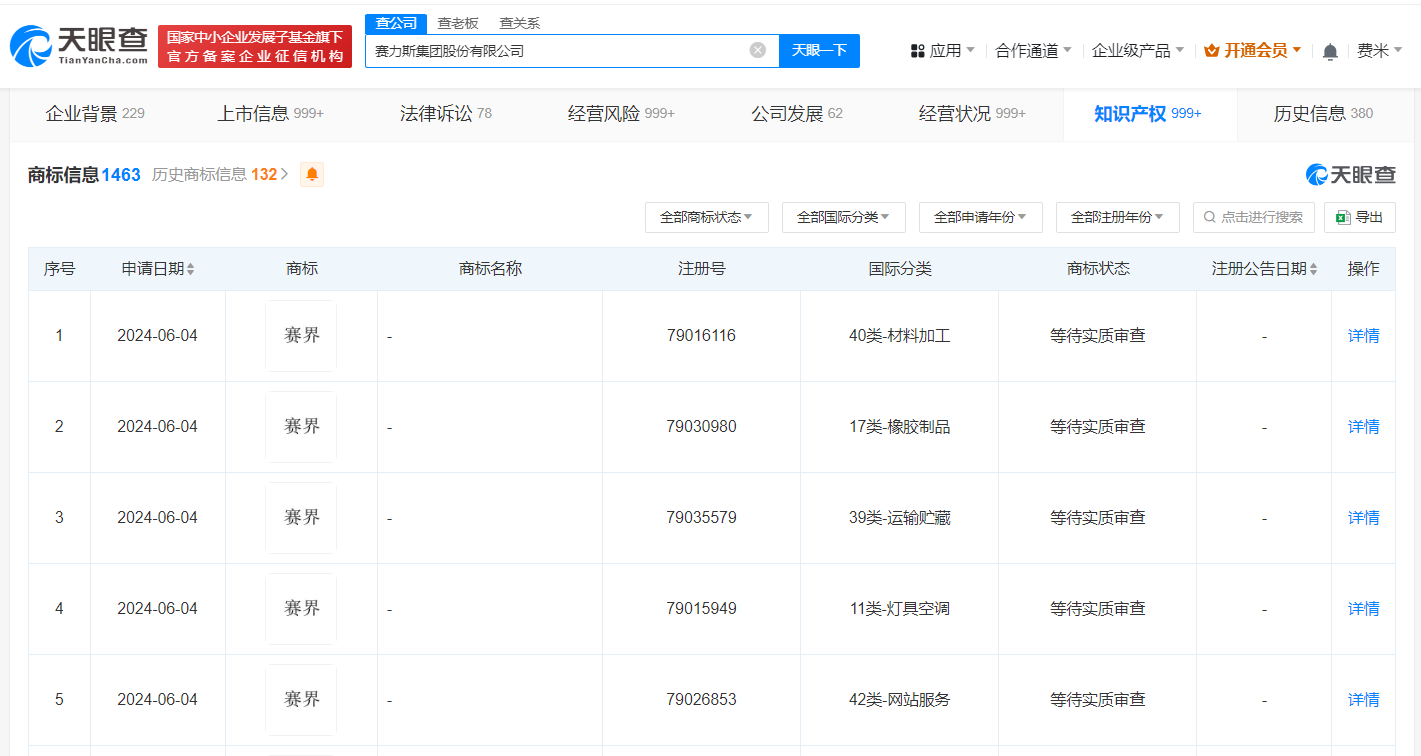Screen dimensions: 1421x756
Task: Open the 全部申请年份 dropdown
Action: 980,217
